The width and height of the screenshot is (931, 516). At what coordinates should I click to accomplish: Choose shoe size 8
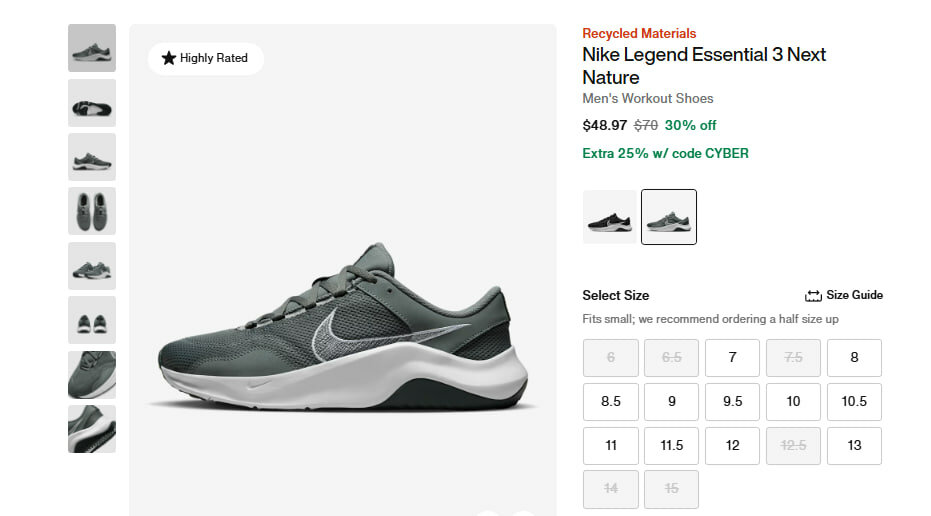(854, 358)
